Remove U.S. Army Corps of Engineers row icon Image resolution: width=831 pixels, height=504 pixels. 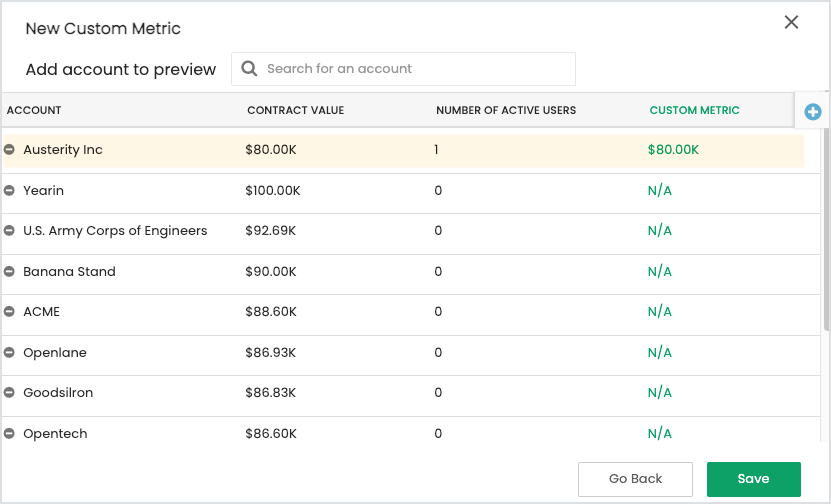coord(9,231)
